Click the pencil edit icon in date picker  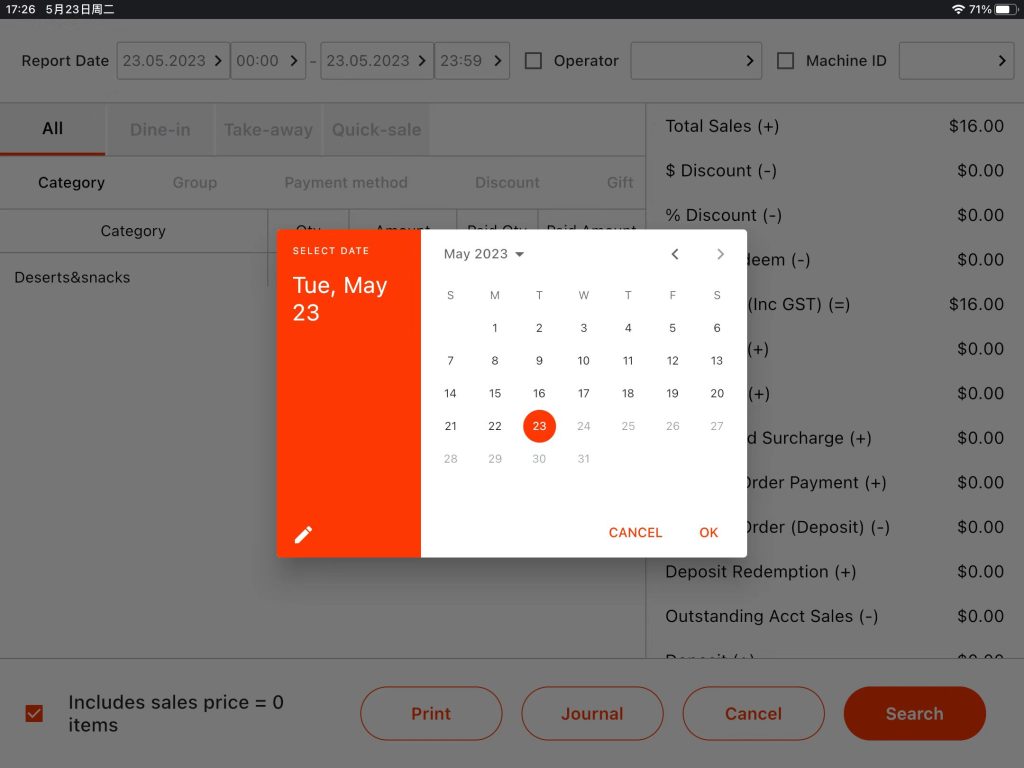tap(303, 535)
